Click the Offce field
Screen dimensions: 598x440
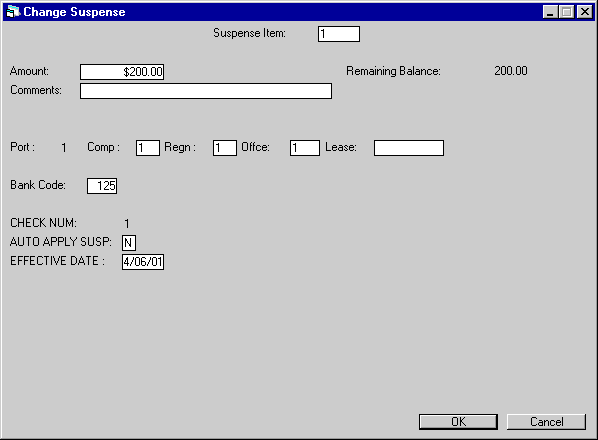[x=305, y=148]
